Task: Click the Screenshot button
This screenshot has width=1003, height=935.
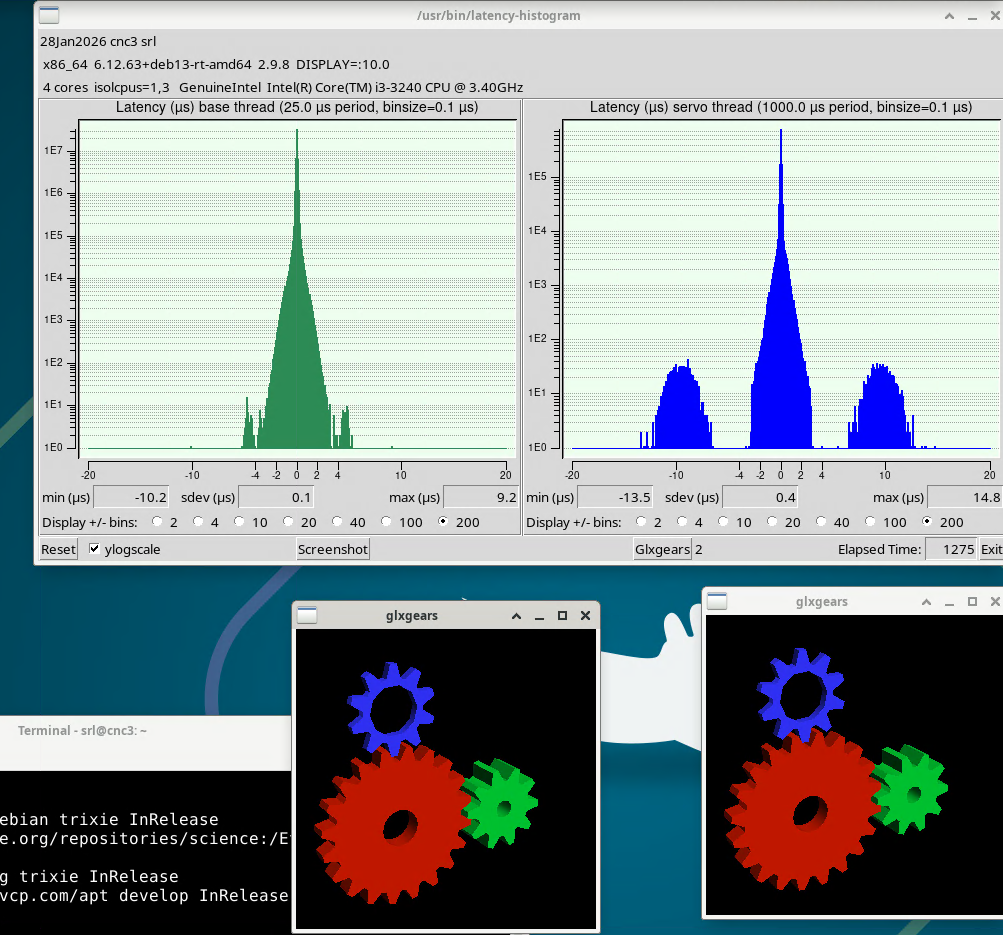Action: point(333,549)
